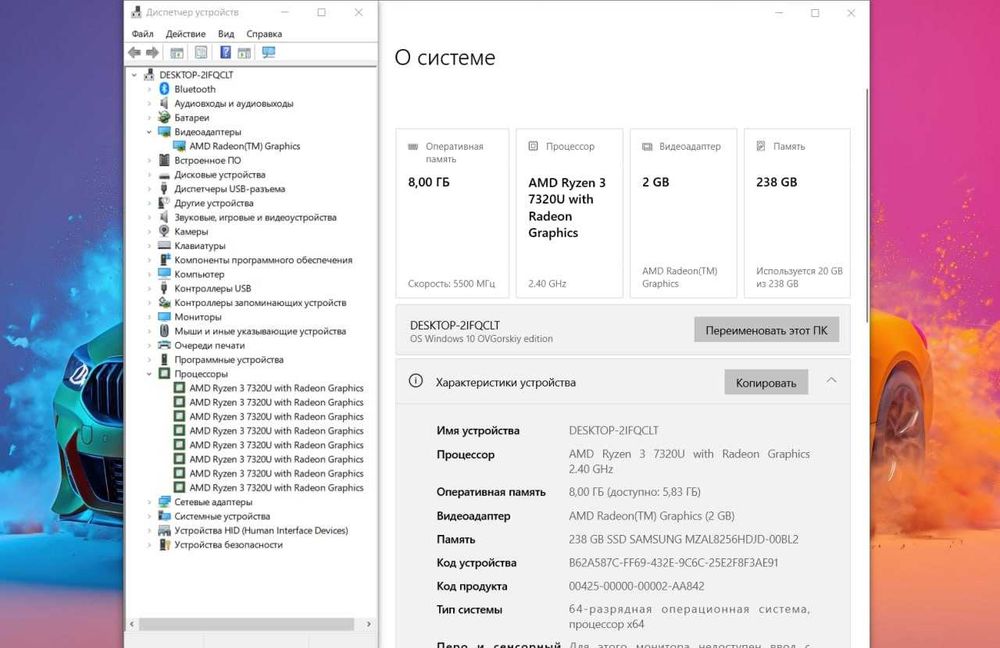Click the DESKTOP-2IFQCLT computer icon in tree
This screenshot has width=1000, height=648.
point(149,75)
